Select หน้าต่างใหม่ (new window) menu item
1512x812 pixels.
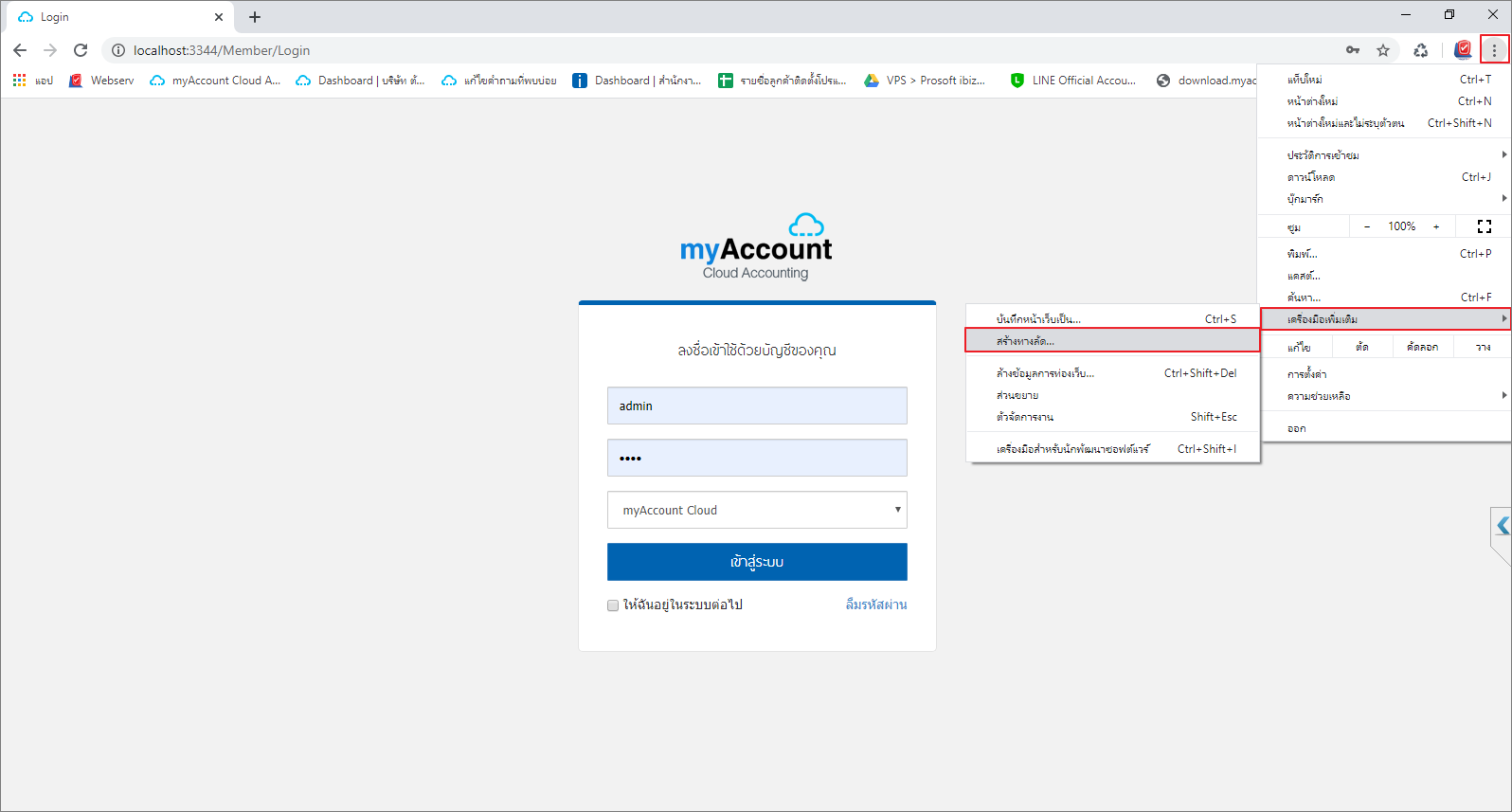coord(1385,101)
